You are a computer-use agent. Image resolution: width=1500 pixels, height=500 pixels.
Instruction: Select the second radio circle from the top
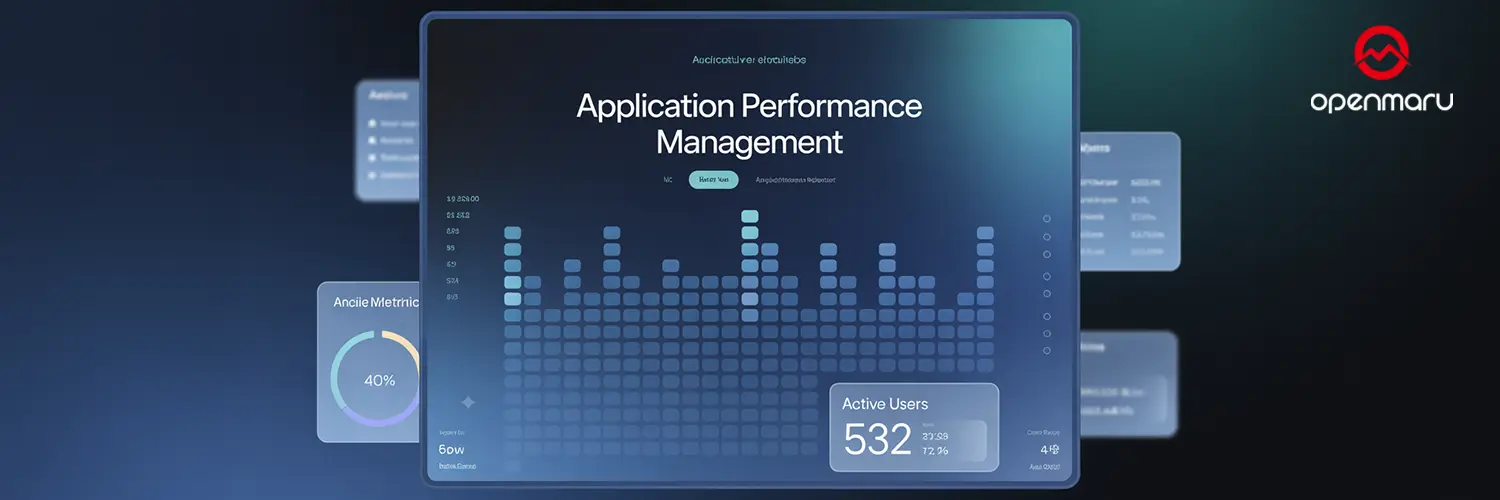pyautogui.click(x=1047, y=237)
